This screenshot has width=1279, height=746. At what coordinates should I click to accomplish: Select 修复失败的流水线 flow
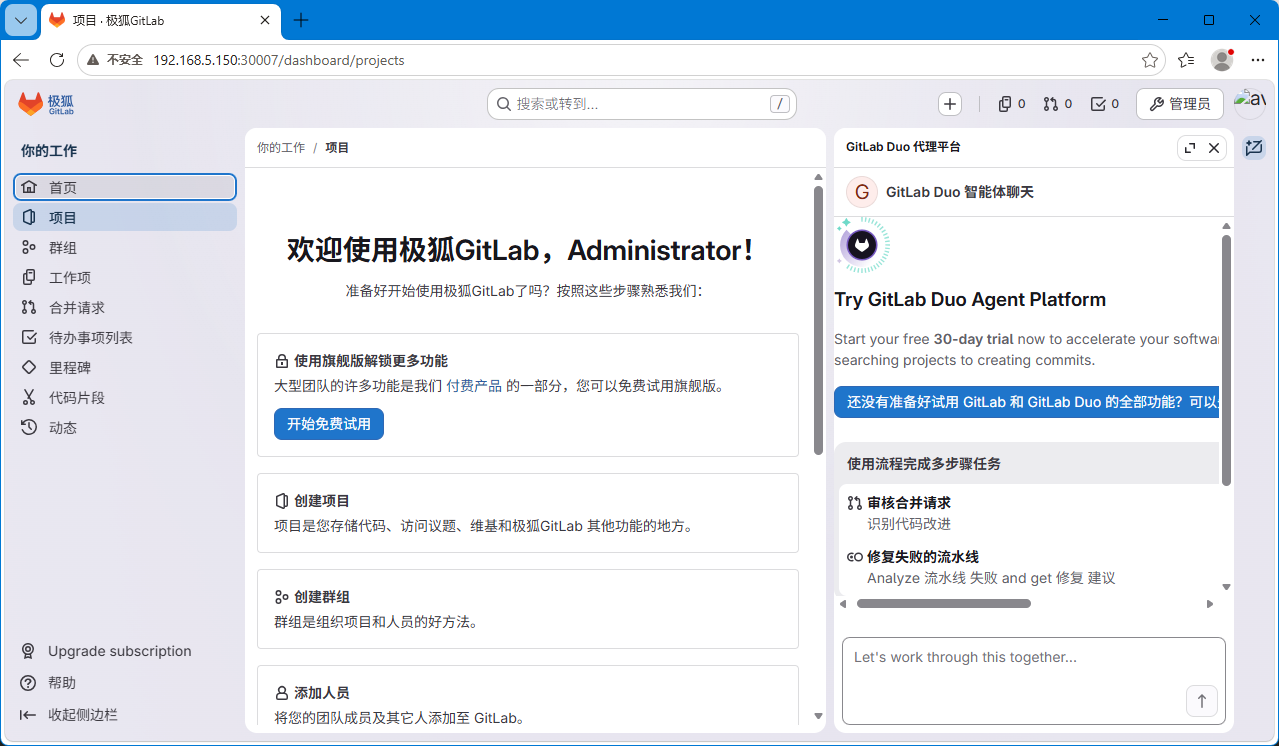pos(1030,567)
